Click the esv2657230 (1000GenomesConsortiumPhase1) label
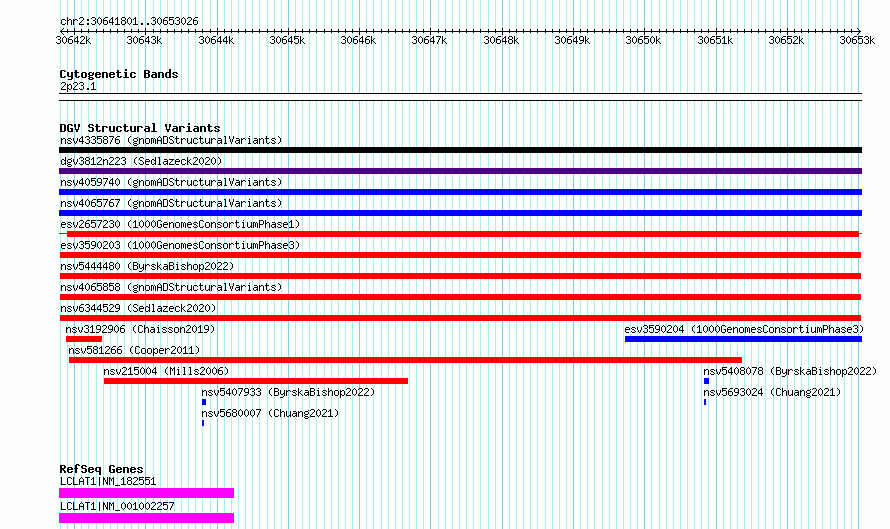 coord(180,224)
